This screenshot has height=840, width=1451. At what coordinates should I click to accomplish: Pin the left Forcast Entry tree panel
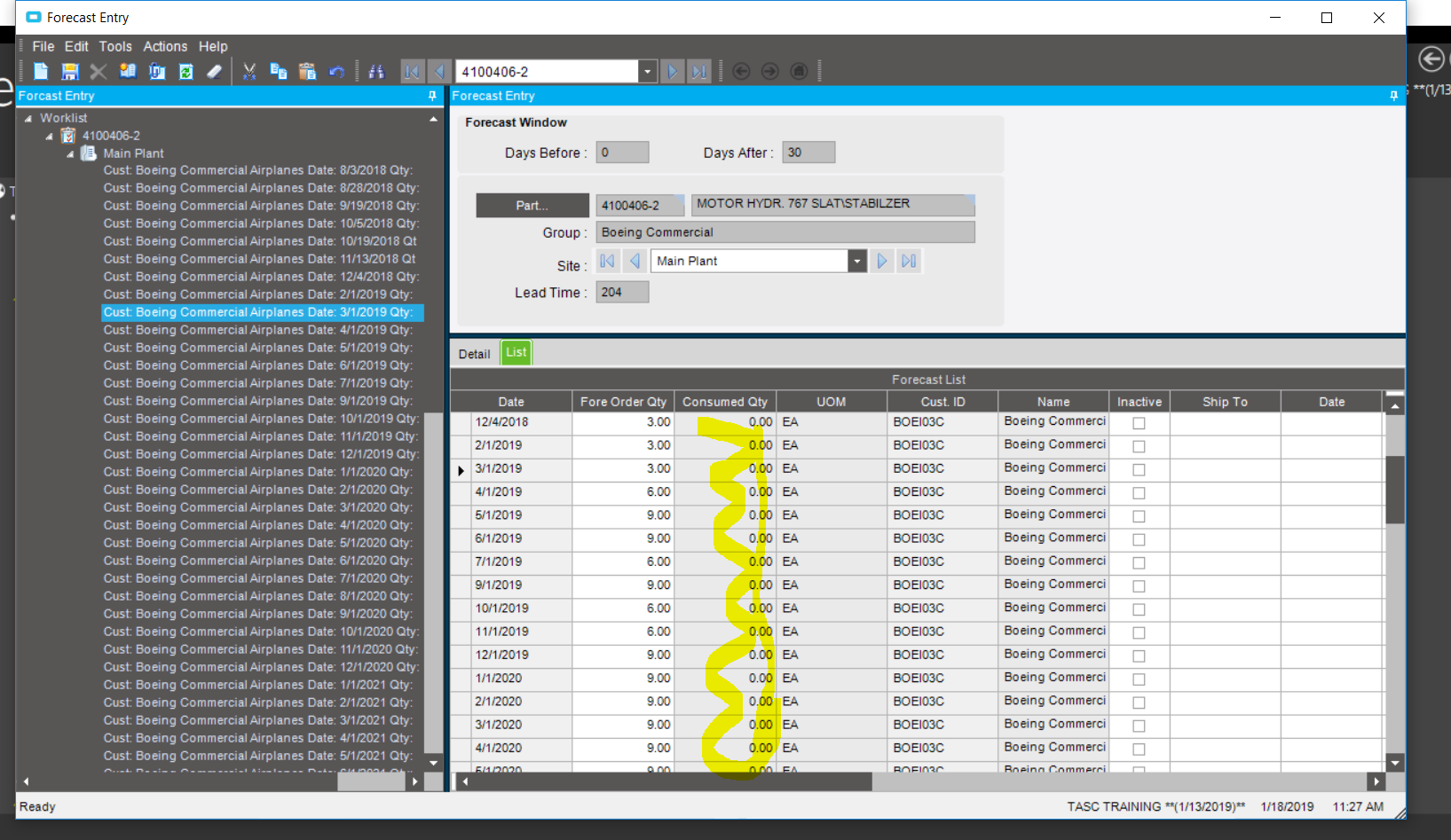point(432,96)
